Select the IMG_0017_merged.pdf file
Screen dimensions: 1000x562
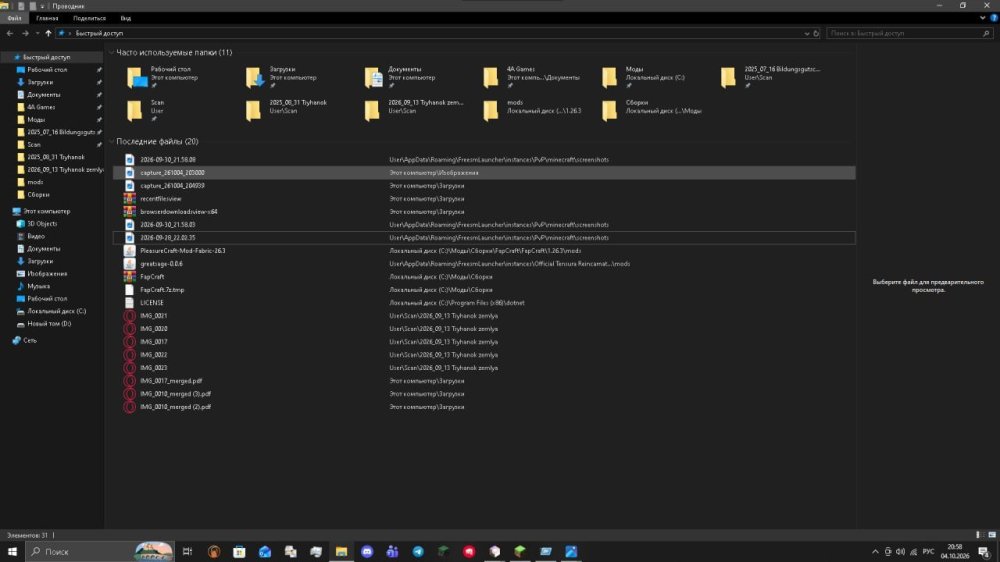[x=171, y=381]
